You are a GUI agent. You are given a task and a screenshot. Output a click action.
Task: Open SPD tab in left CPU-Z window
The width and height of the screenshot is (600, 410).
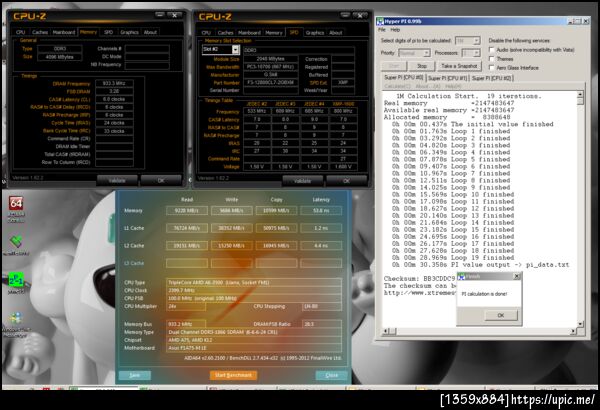pyautogui.click(x=109, y=32)
